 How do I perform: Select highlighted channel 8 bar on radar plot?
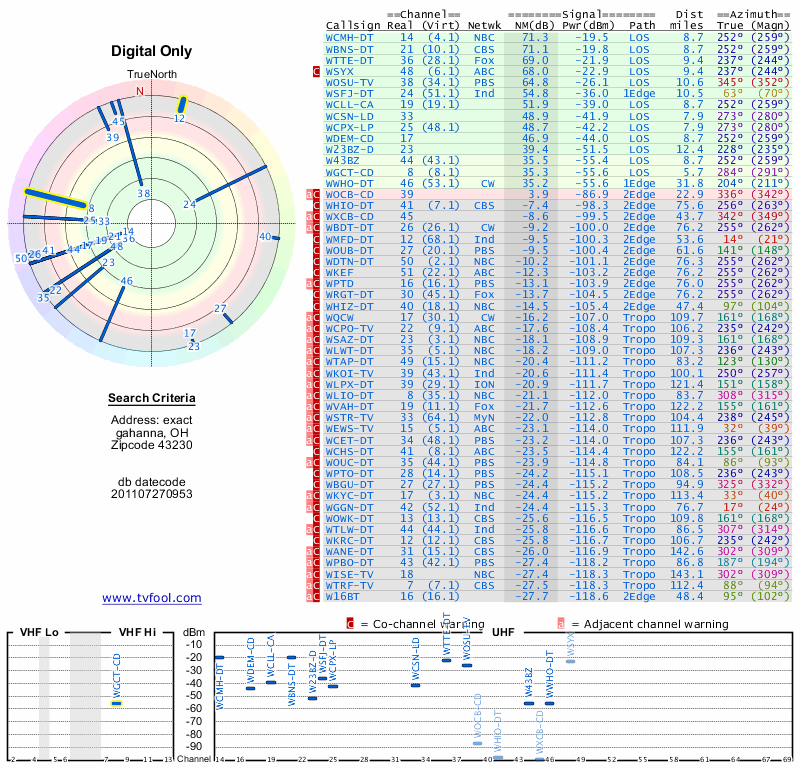click(55, 197)
